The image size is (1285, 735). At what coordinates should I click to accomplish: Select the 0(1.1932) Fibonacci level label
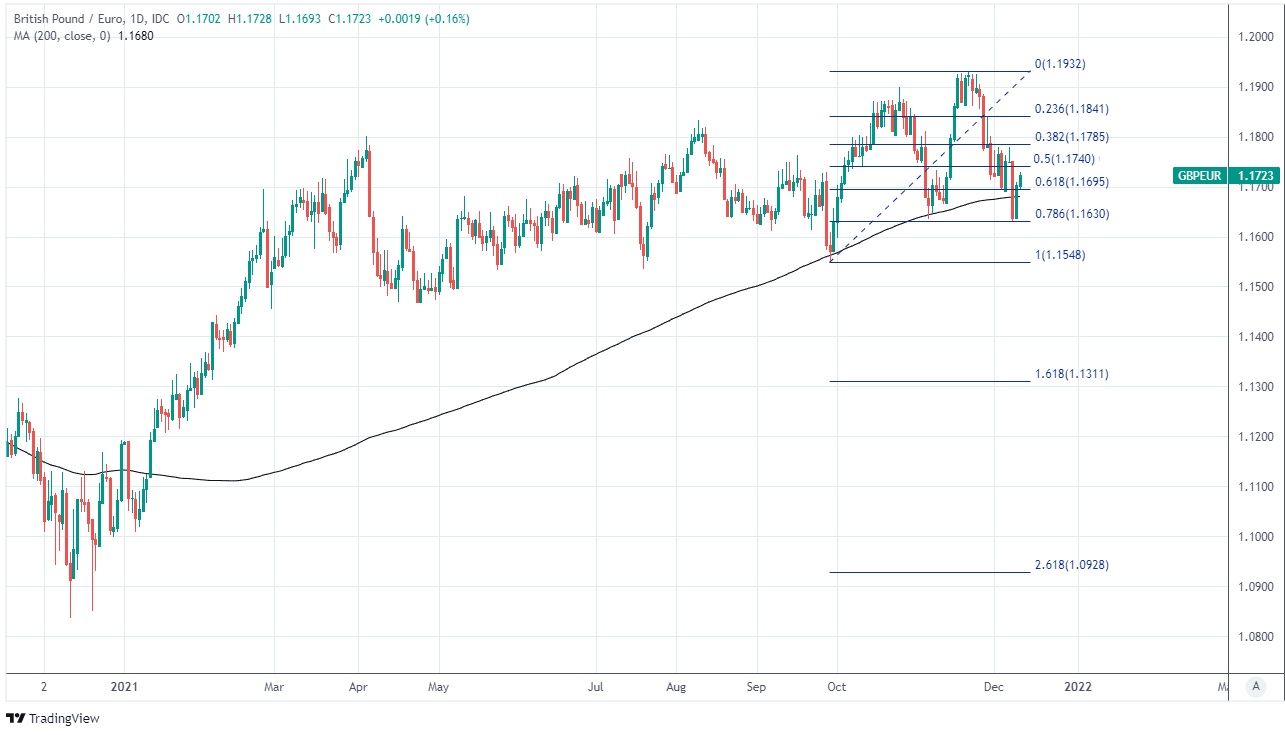(1059, 64)
